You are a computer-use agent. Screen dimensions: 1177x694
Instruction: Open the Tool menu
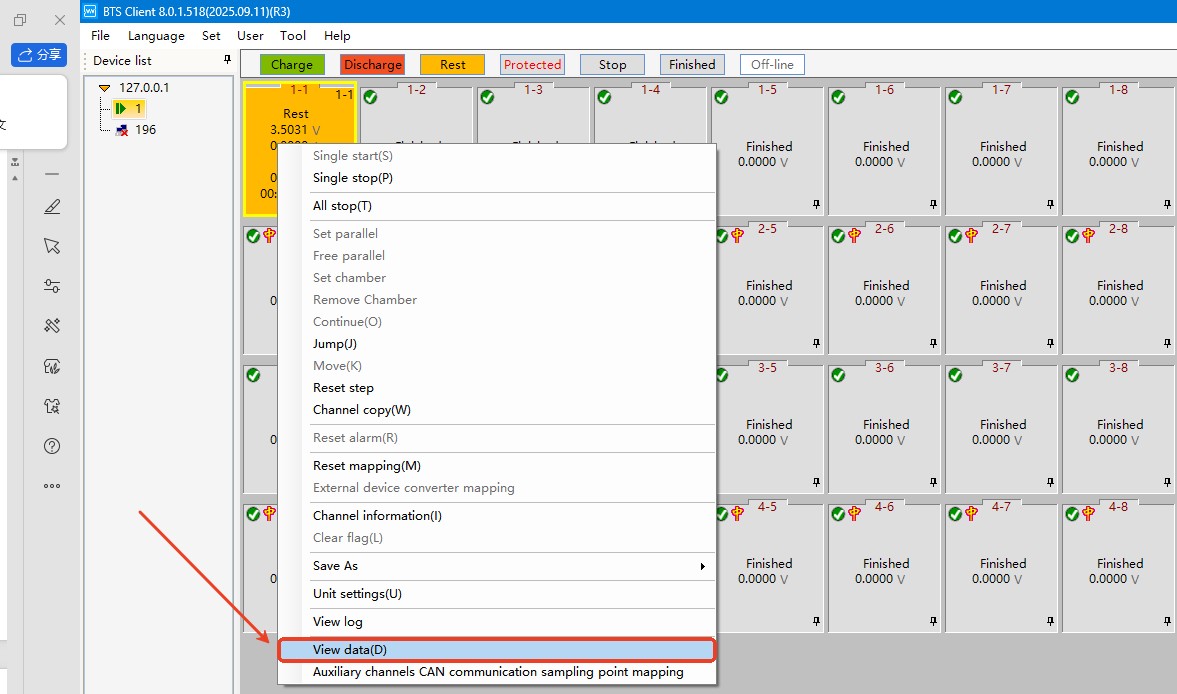pyautogui.click(x=293, y=36)
